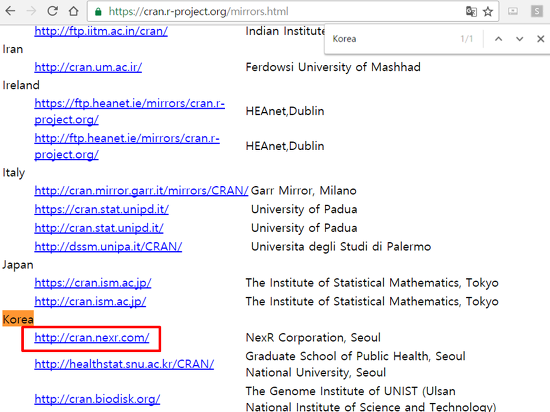
Task: Click the green secure padlock icon
Action: click(98, 12)
